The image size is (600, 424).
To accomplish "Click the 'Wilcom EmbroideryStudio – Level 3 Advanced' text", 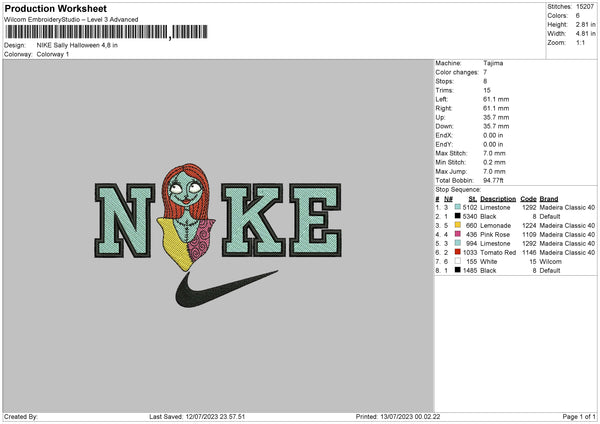I will (71, 20).
